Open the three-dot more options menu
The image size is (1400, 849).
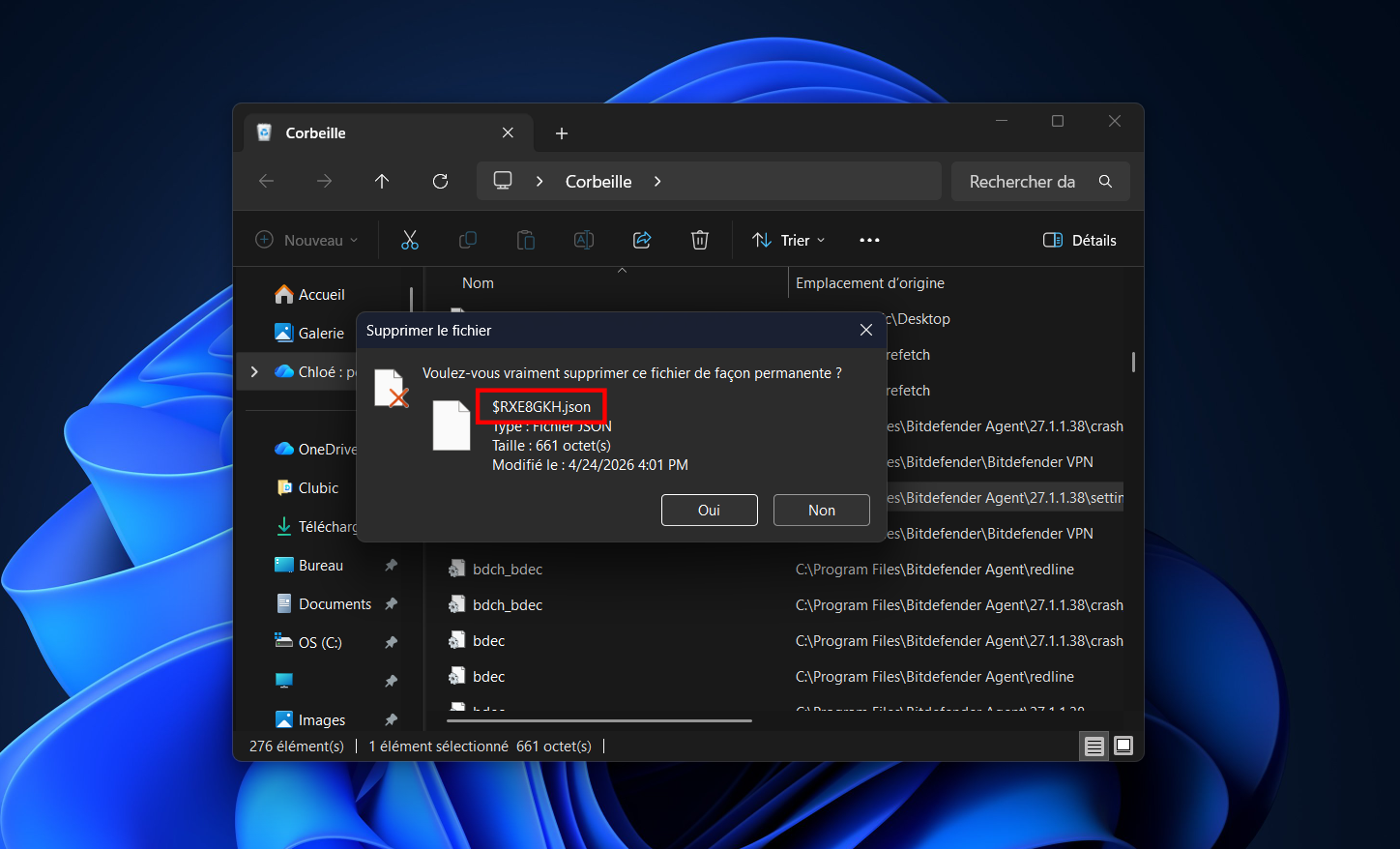pos(869,240)
